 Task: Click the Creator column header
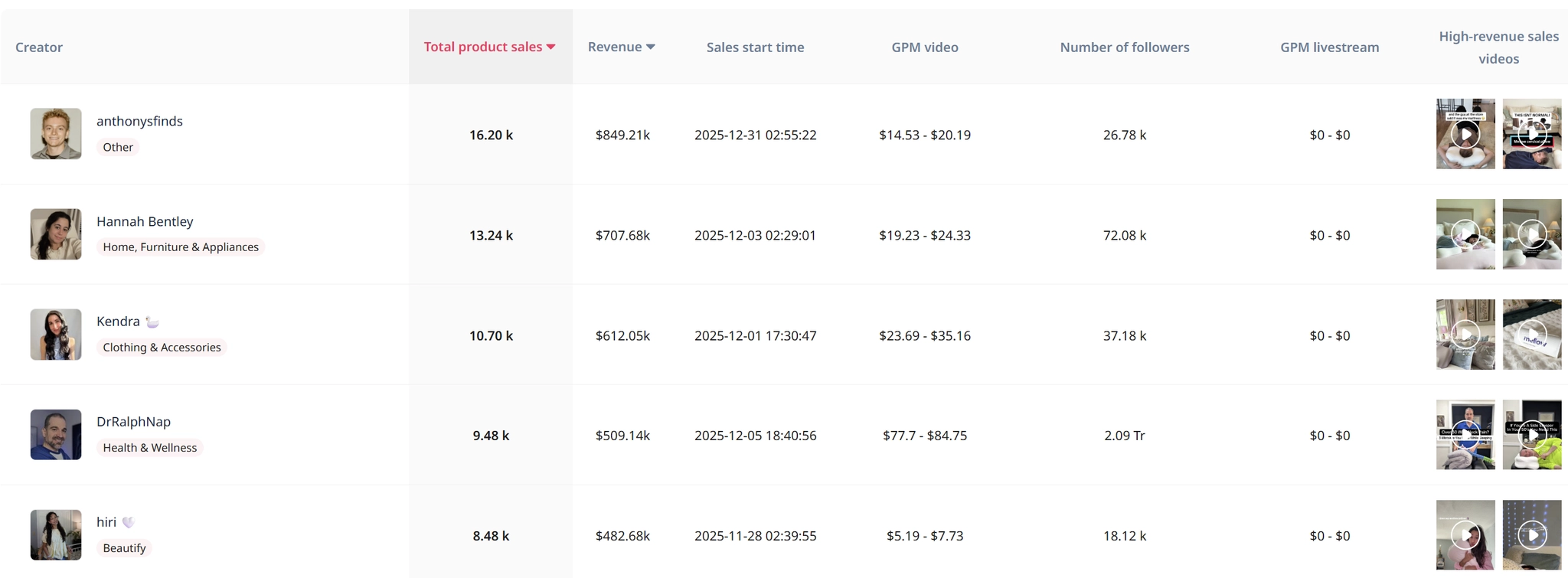(x=39, y=47)
